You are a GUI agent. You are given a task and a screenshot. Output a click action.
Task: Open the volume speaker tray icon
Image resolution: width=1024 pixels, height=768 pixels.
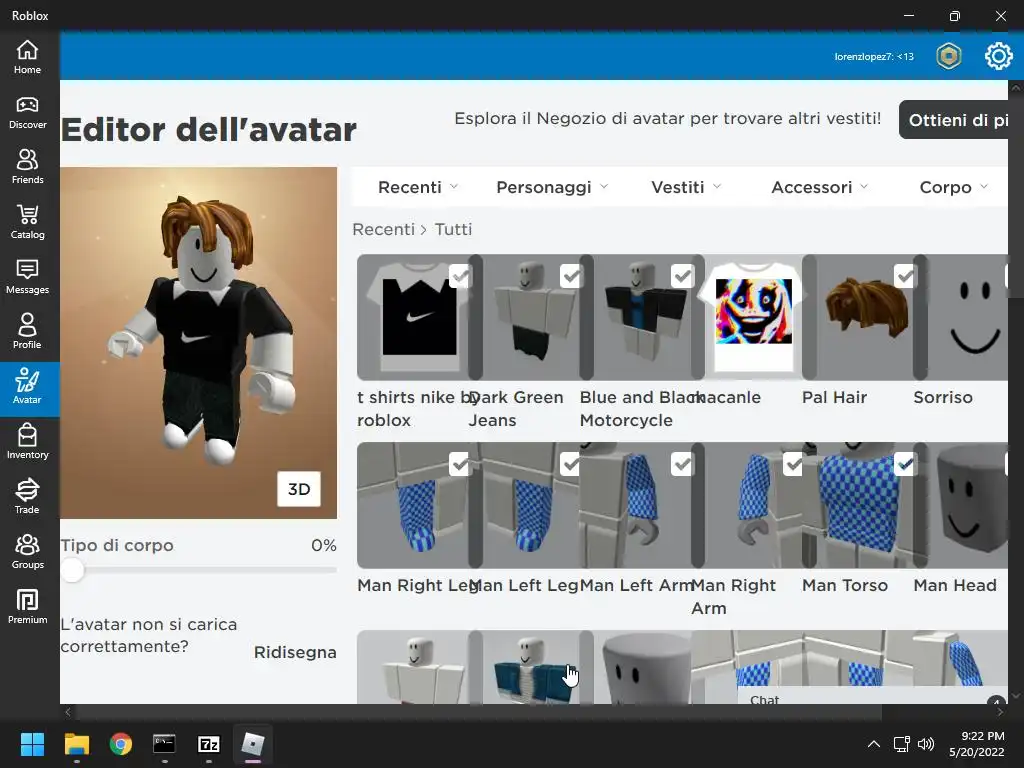pos(925,744)
